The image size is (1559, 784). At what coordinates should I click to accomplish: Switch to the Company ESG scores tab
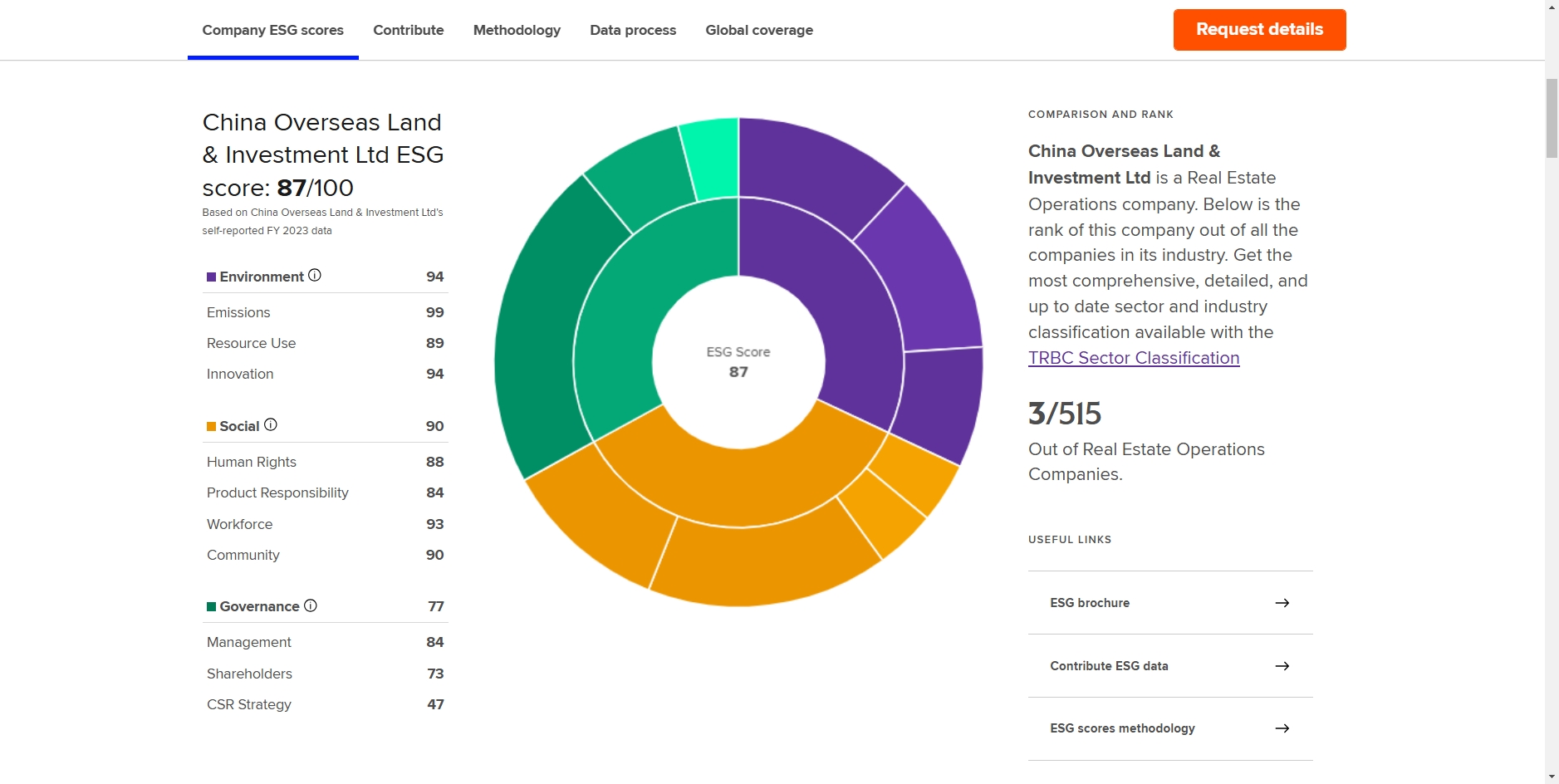pyautogui.click(x=273, y=30)
